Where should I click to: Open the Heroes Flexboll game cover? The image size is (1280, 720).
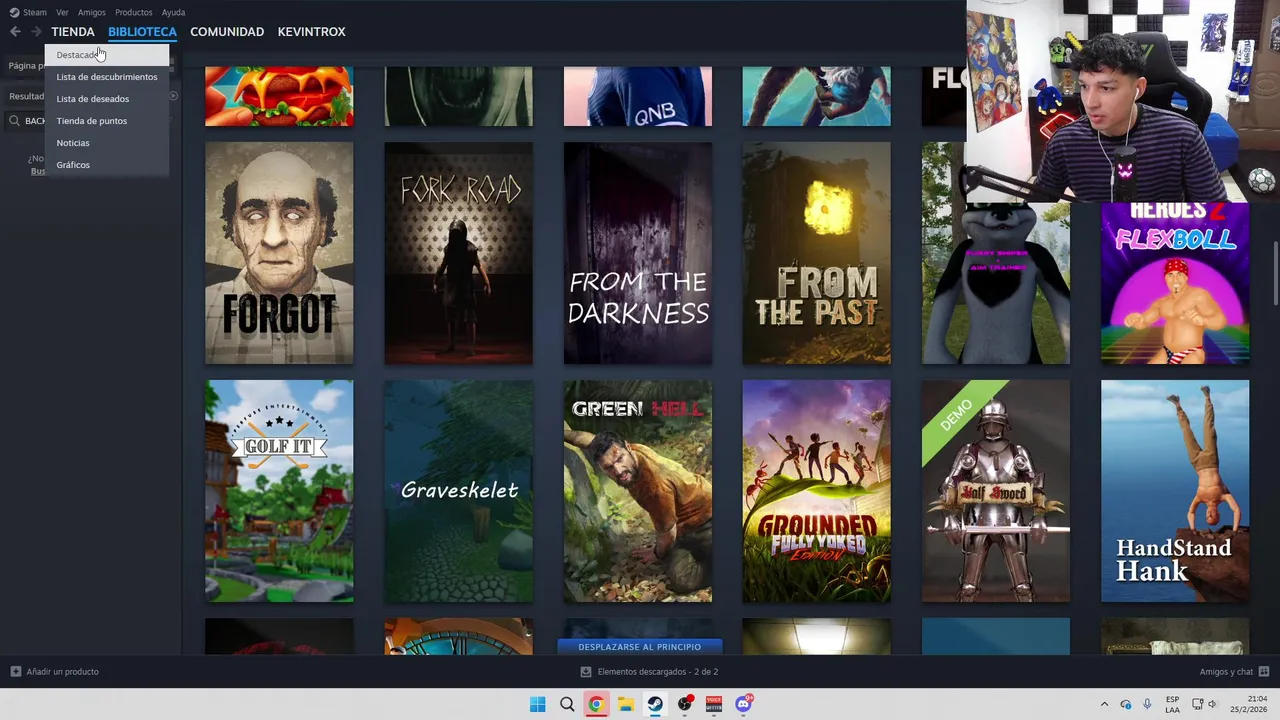click(x=1175, y=283)
